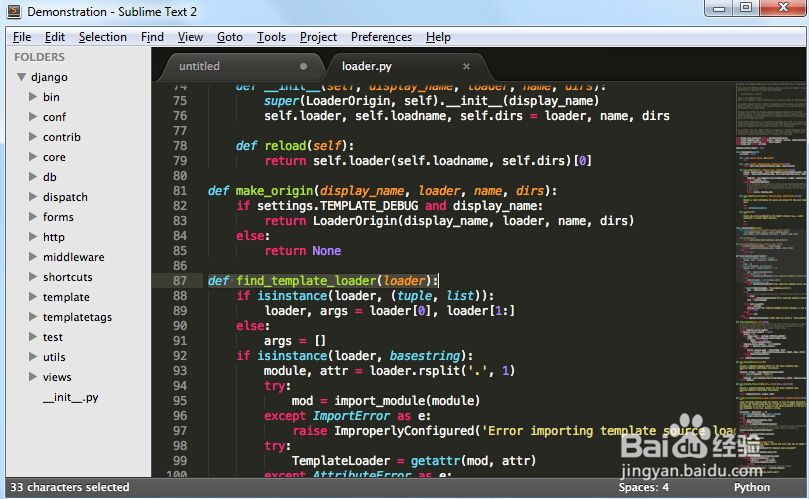Place cursor on find_template_loader function name
This screenshot has width=809, height=499.
tap(306, 281)
